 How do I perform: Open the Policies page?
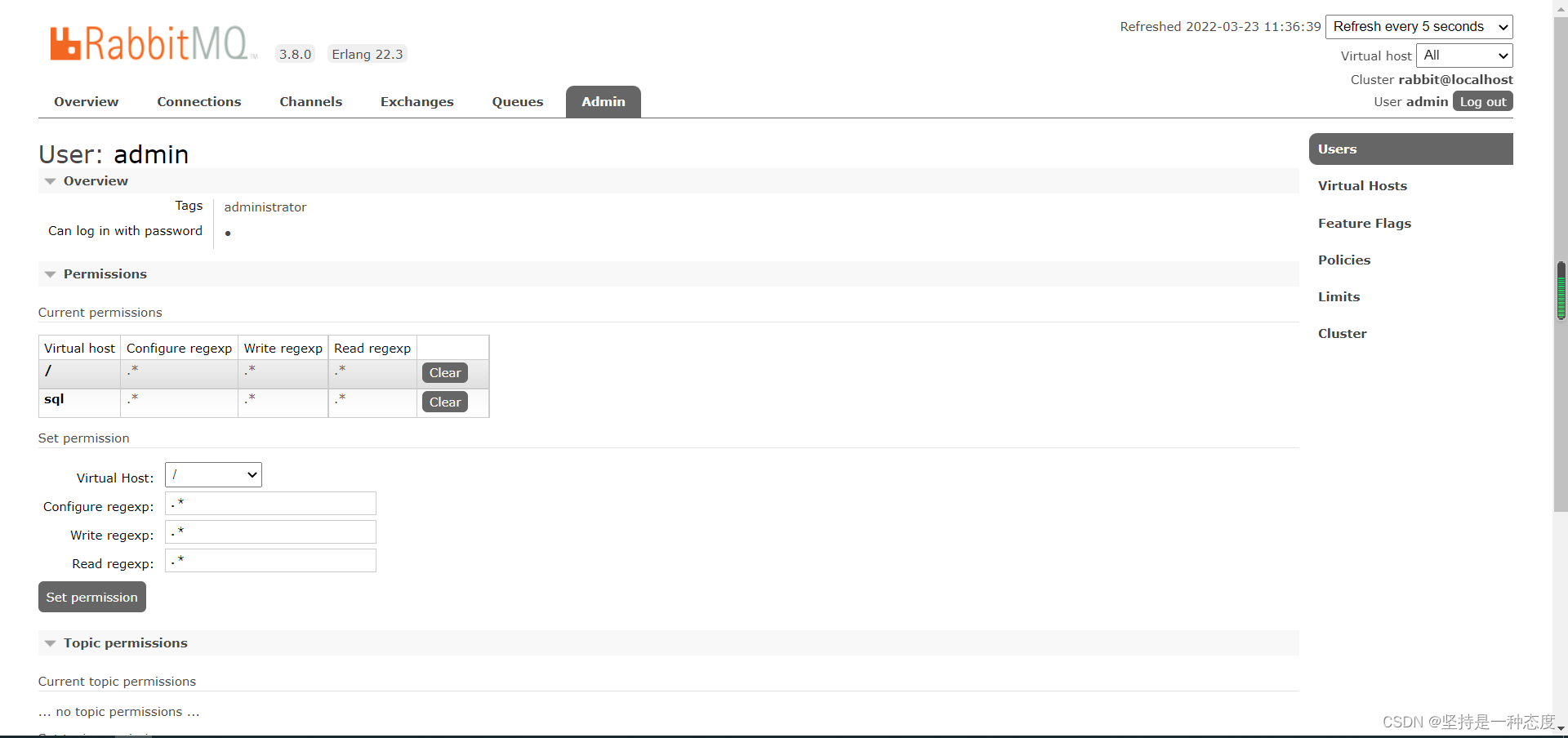pos(1344,260)
